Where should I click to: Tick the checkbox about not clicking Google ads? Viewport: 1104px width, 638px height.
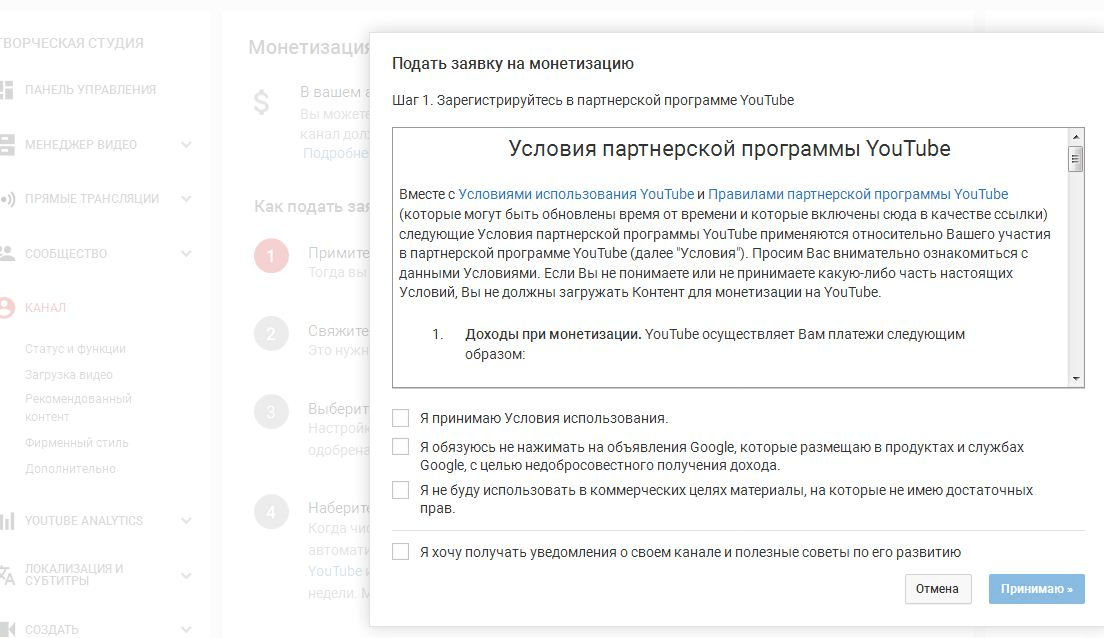pyautogui.click(x=401, y=447)
